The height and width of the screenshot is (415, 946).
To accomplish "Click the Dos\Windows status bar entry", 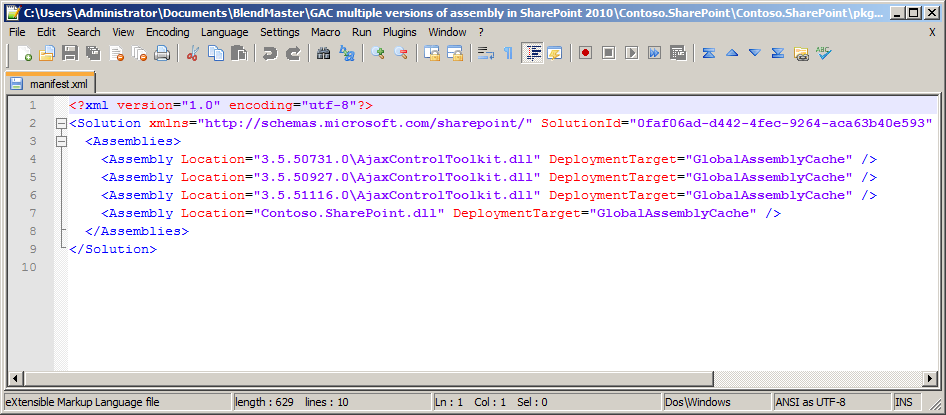I will click(x=717, y=402).
